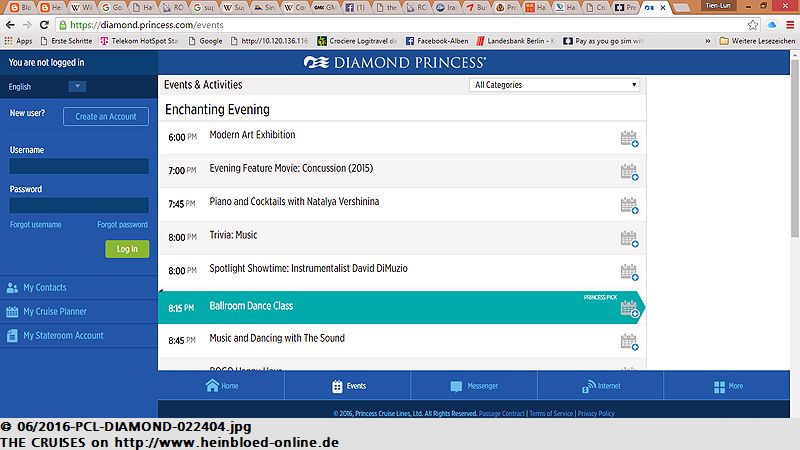This screenshot has height=450, width=800.
Task: Select Piano and Cocktails with Natalya Vershinina
Action: (x=402, y=204)
